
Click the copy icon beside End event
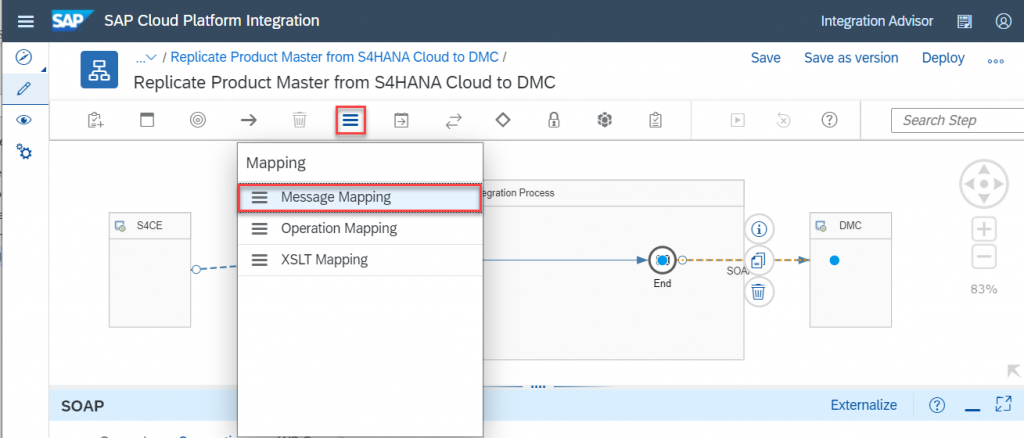click(x=759, y=260)
